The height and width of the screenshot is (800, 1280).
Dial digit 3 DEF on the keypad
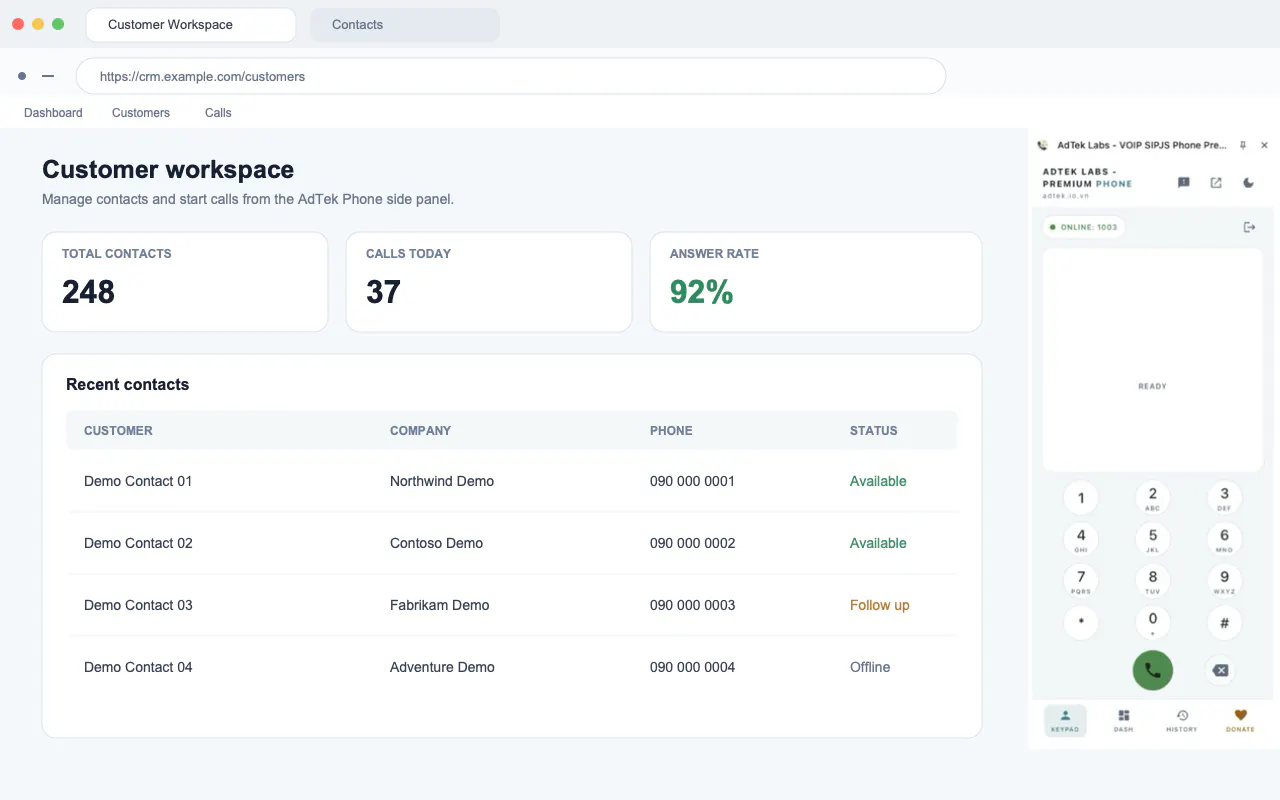click(x=1224, y=498)
